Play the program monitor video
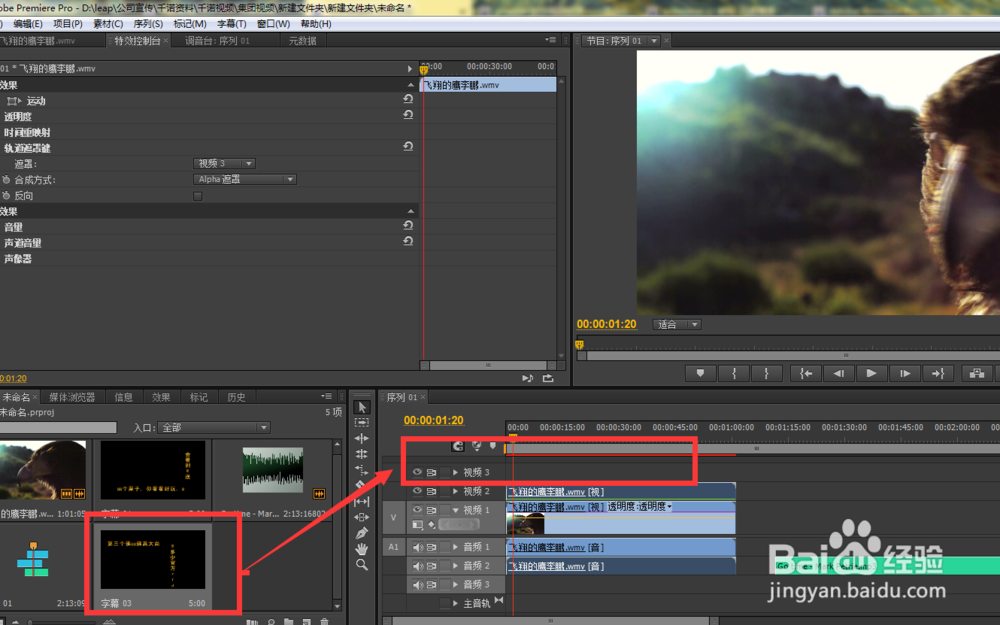1000x625 pixels. pos(871,374)
